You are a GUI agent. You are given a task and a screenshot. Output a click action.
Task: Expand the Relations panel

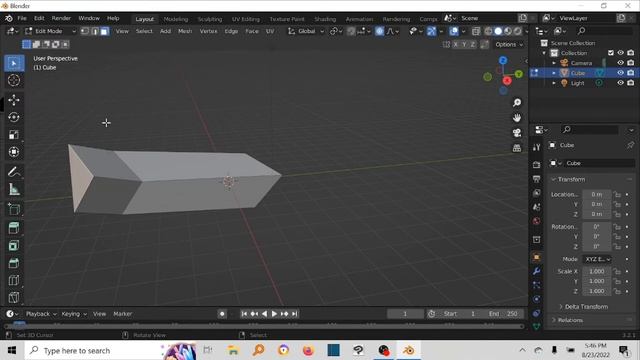pos(570,320)
